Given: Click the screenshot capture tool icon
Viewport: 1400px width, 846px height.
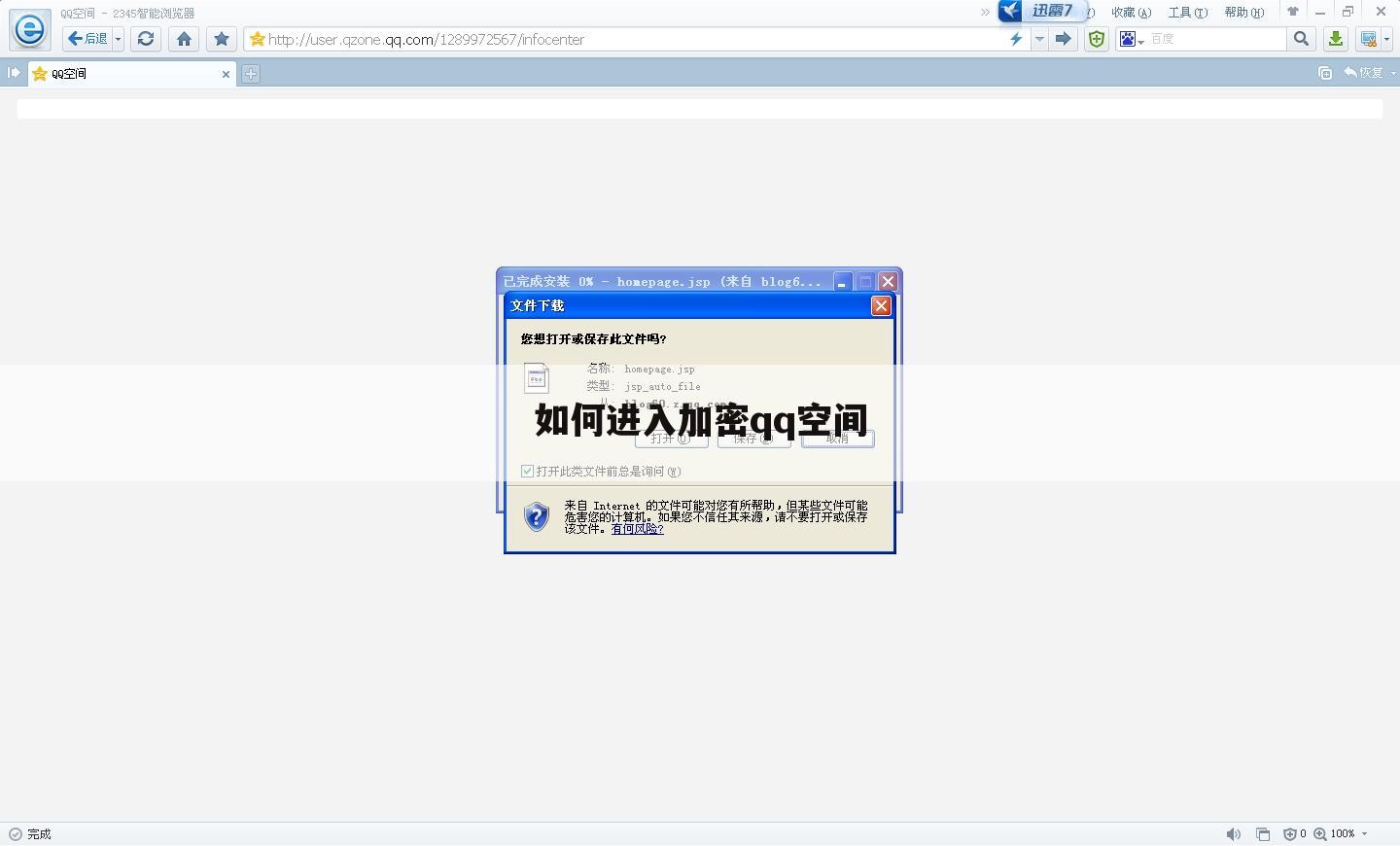Looking at the screenshot, I should click(x=1369, y=39).
